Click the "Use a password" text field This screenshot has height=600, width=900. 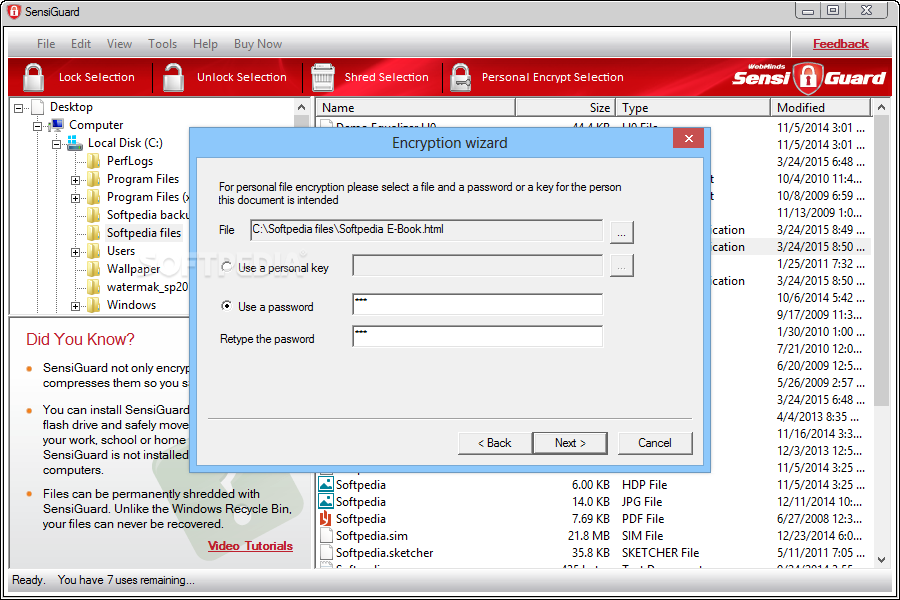point(478,304)
